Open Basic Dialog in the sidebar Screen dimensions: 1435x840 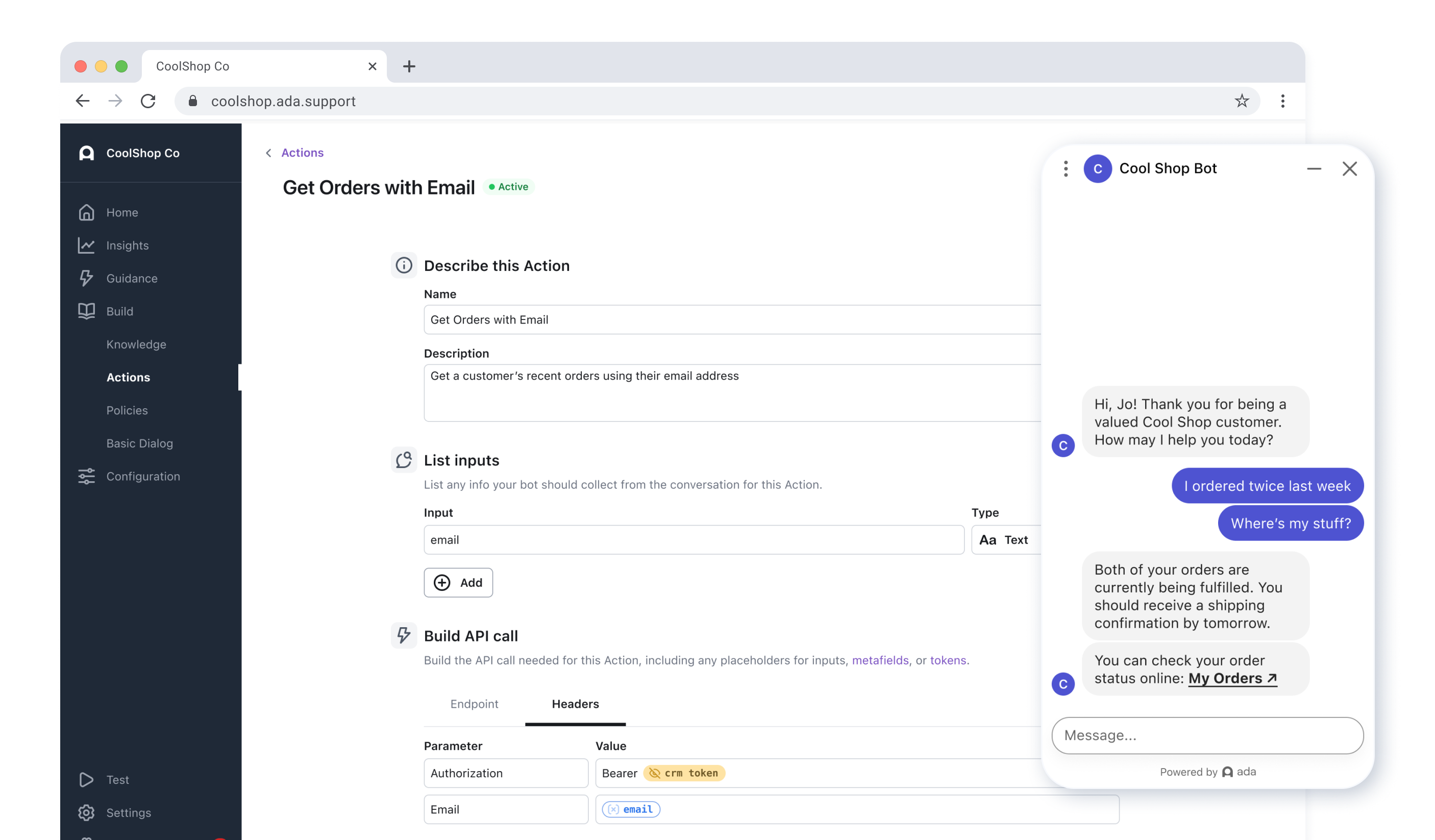click(x=139, y=443)
